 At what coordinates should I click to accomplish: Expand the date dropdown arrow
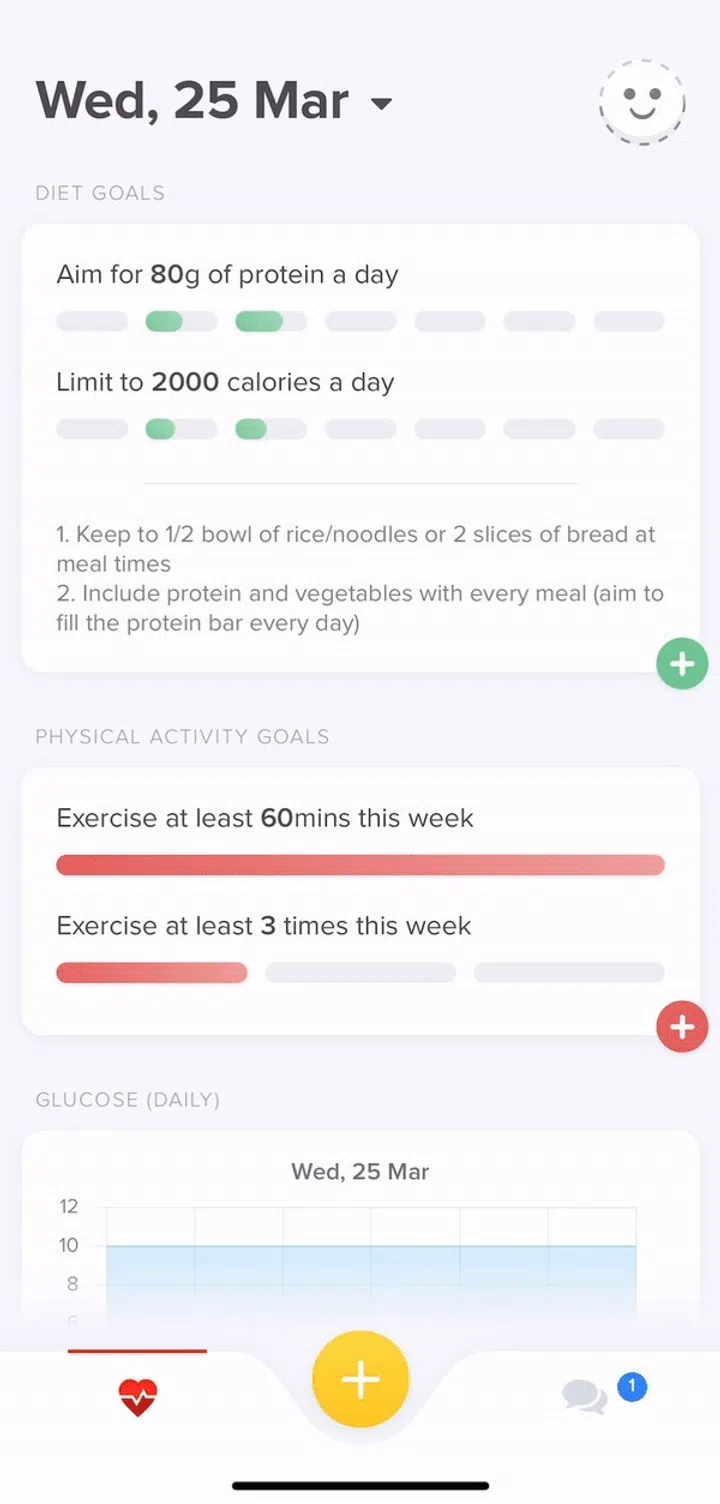(381, 104)
